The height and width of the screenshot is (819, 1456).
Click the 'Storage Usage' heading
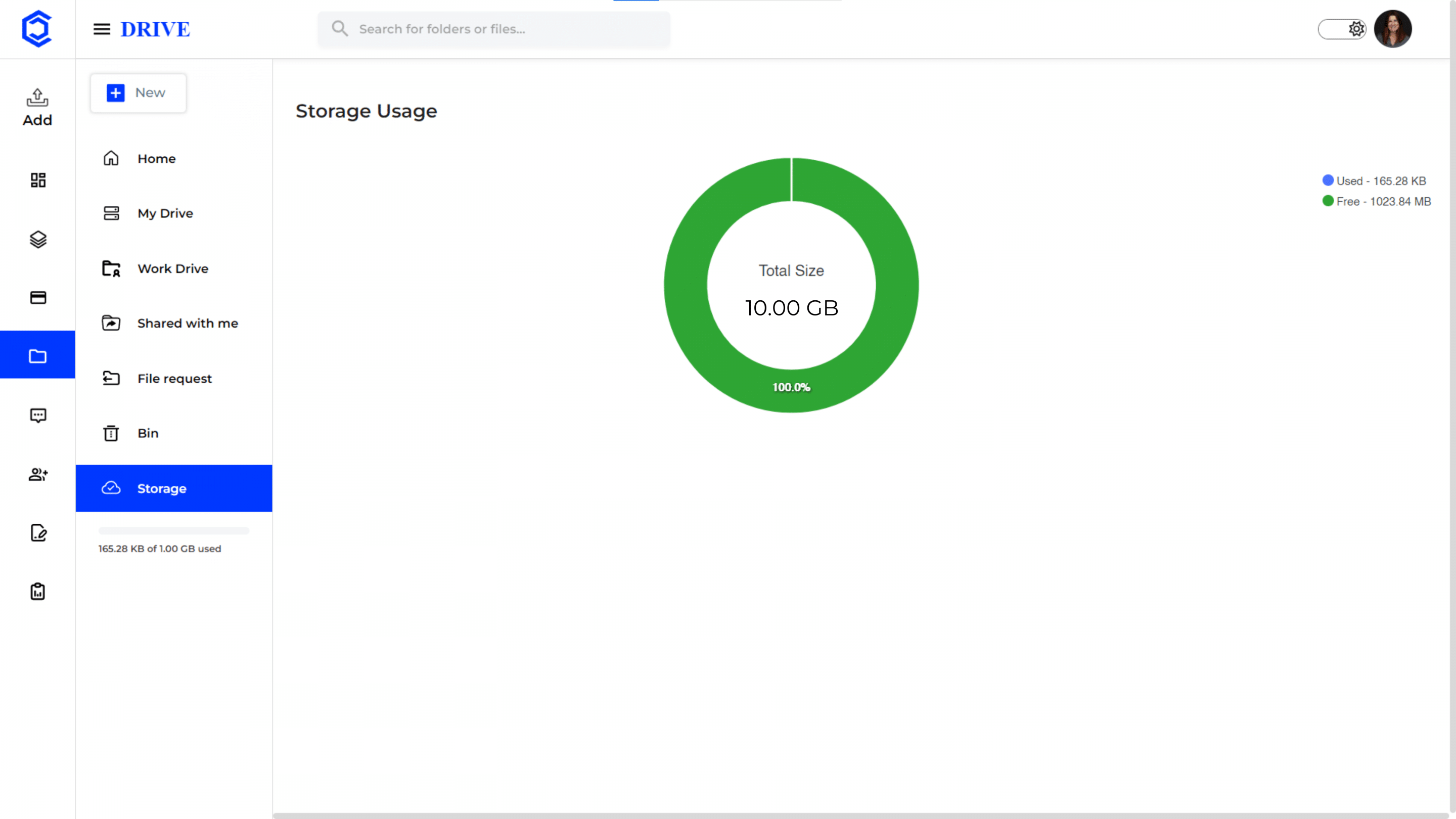[366, 111]
